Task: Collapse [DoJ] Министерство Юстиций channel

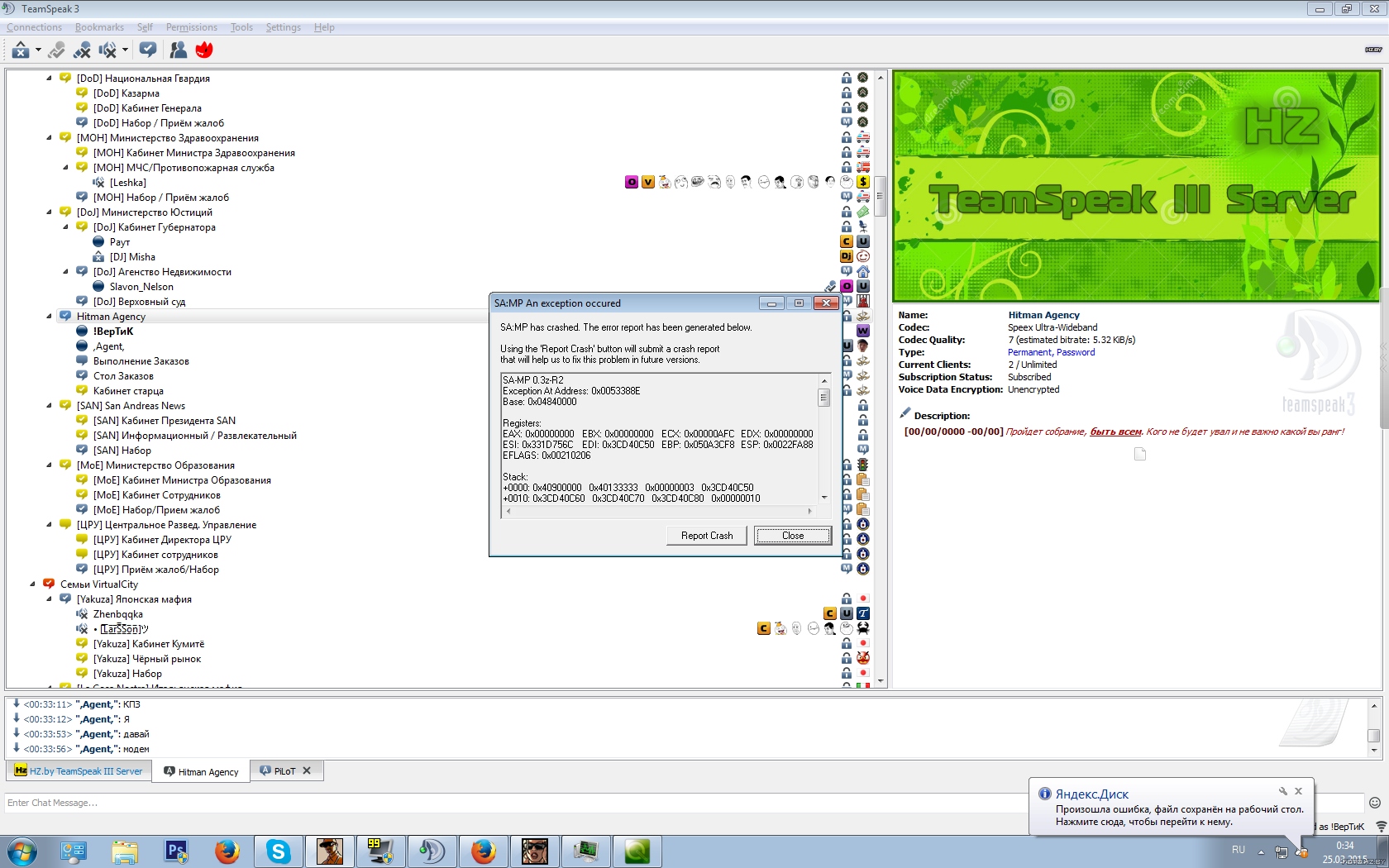Action: 49,212
